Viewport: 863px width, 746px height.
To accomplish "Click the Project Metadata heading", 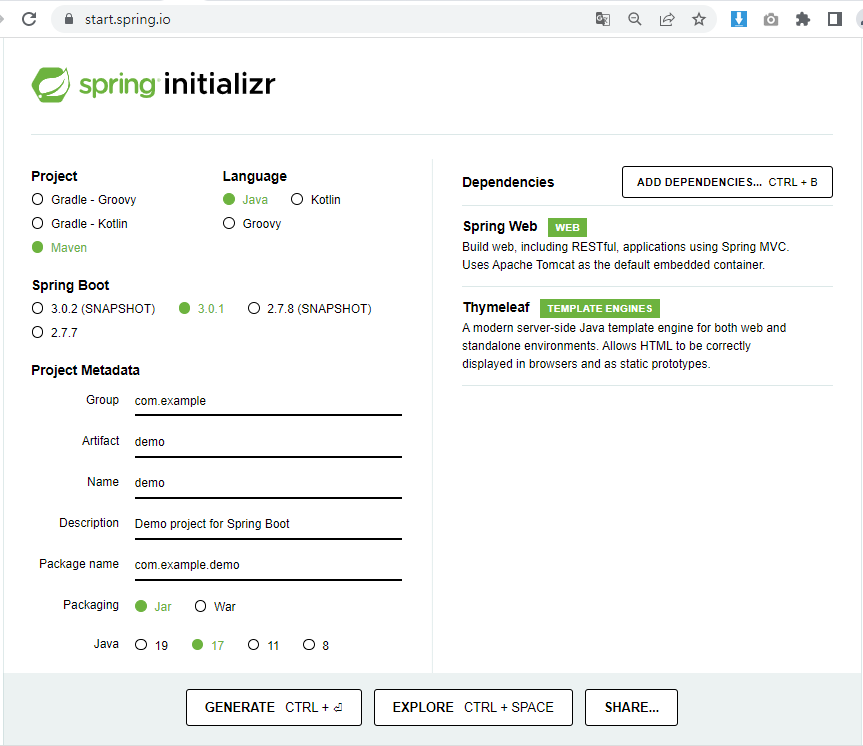I will tap(85, 370).
